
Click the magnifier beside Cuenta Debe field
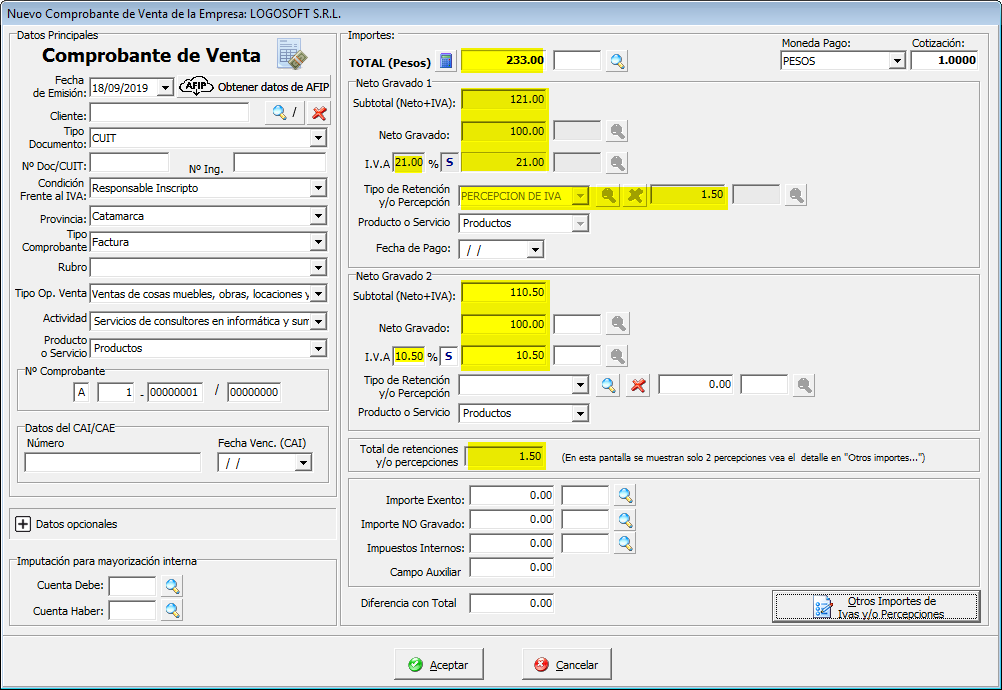coord(172,586)
